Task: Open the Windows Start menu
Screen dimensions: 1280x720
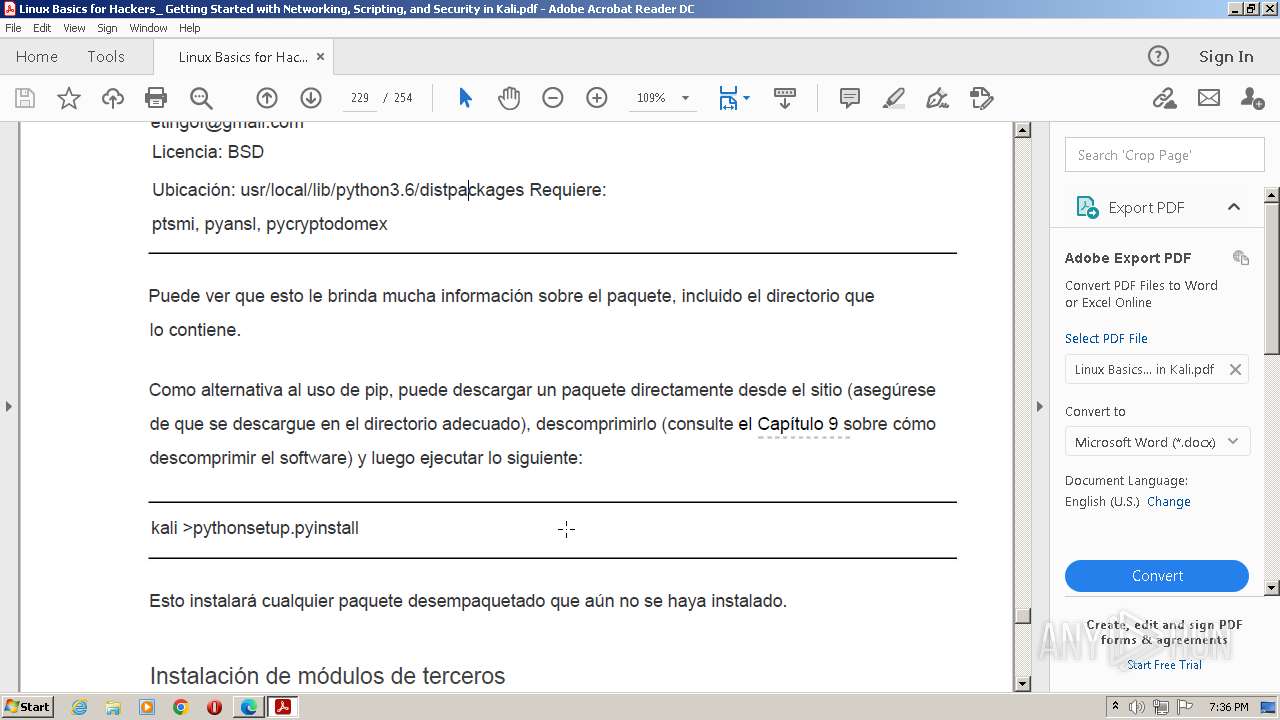Action: coord(27,707)
